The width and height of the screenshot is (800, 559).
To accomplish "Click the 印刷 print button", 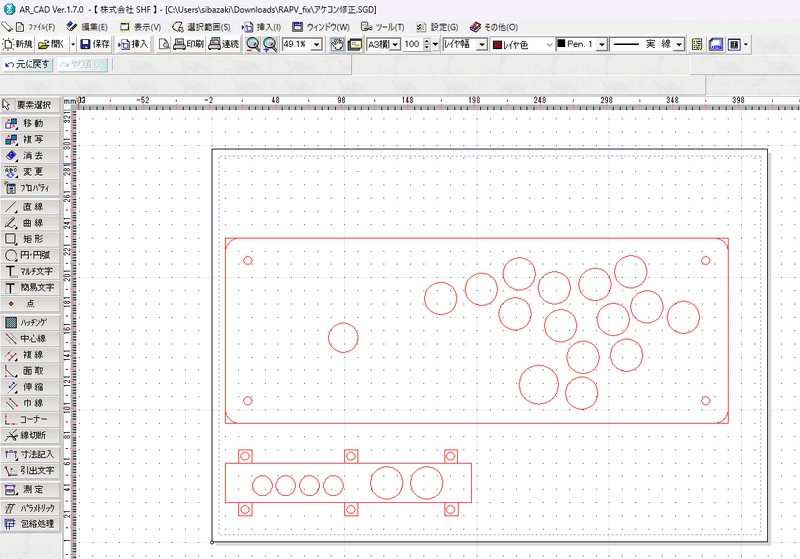I will pyautogui.click(x=188, y=44).
